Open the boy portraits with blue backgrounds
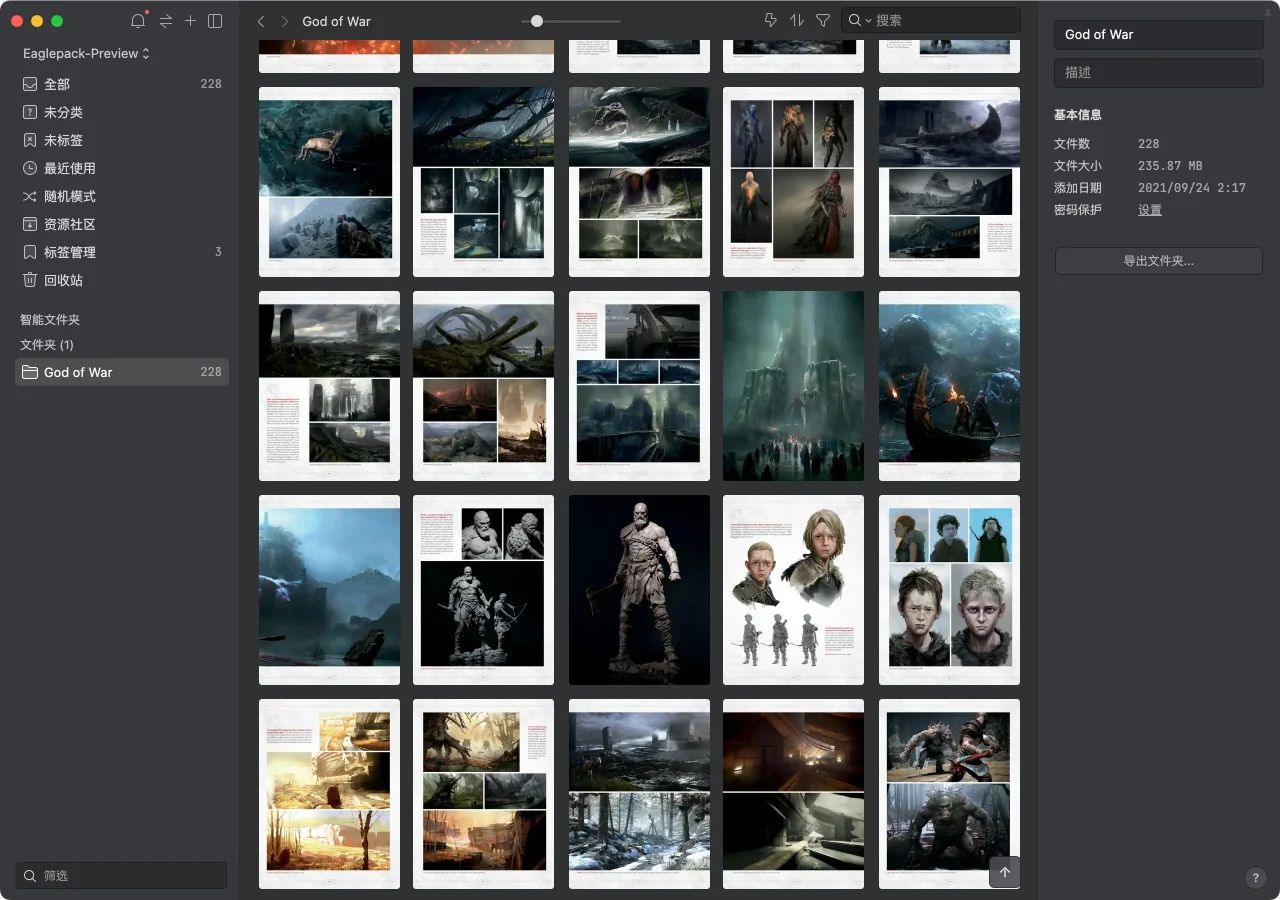The width and height of the screenshot is (1280, 900). point(949,590)
